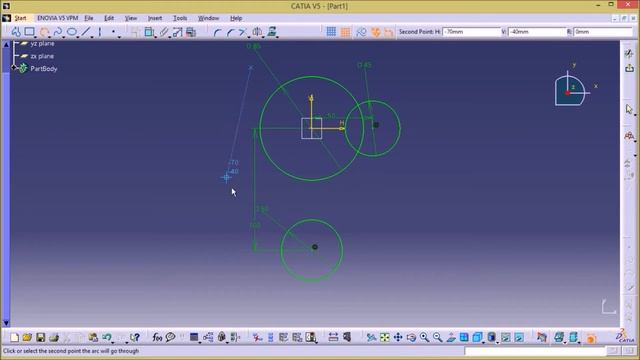Open the Circle tool flyout arrow
Screen dimensions: 640x360
click(x=50, y=37)
